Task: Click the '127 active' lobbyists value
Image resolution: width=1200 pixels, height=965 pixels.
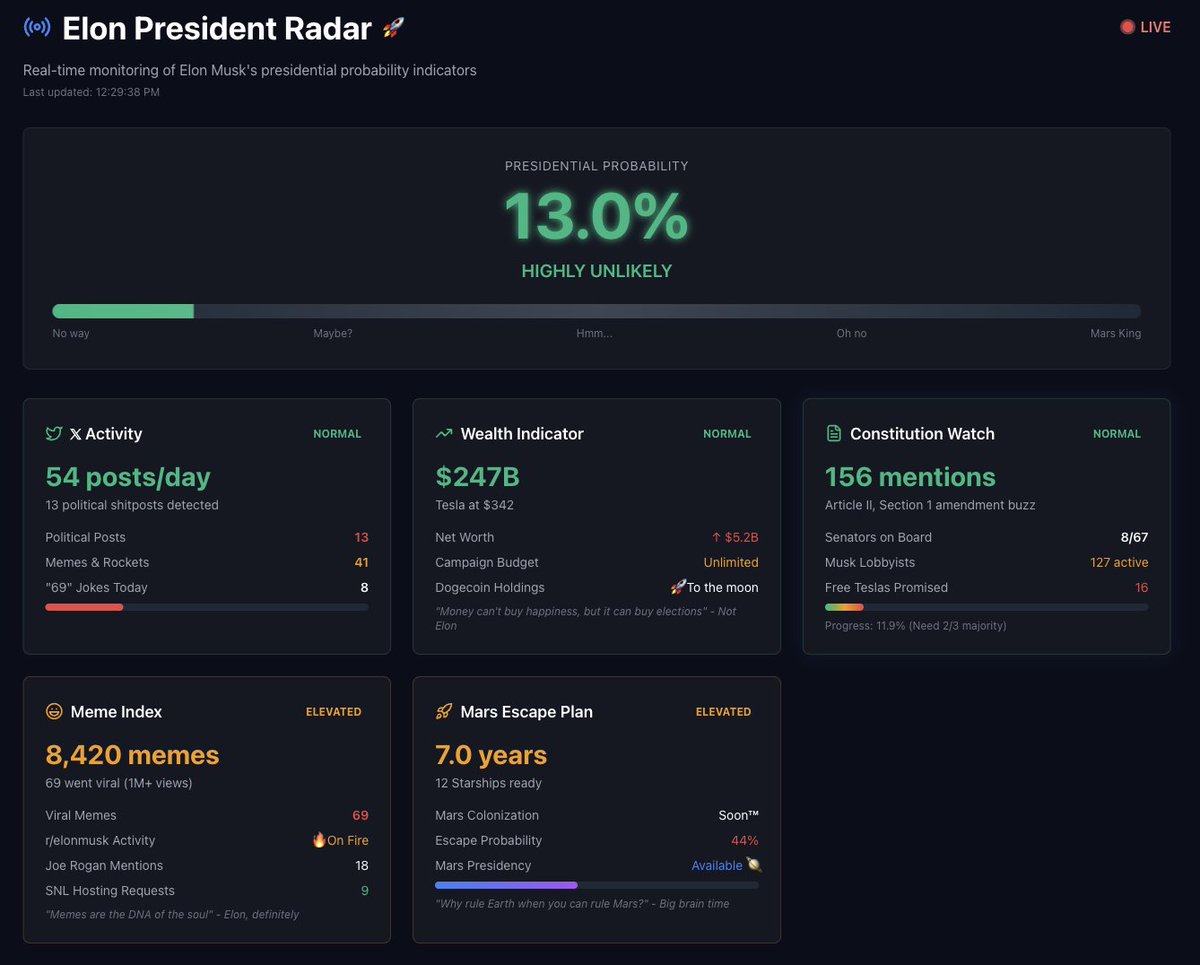Action: [x=1119, y=562]
